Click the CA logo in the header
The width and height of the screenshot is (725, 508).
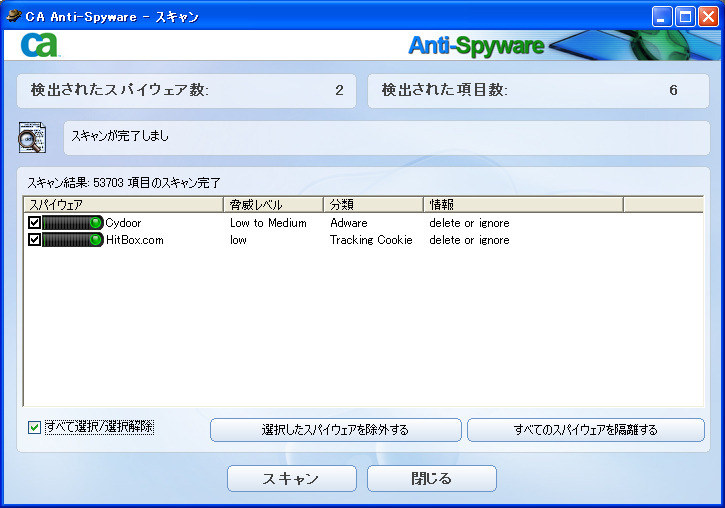(x=39, y=45)
